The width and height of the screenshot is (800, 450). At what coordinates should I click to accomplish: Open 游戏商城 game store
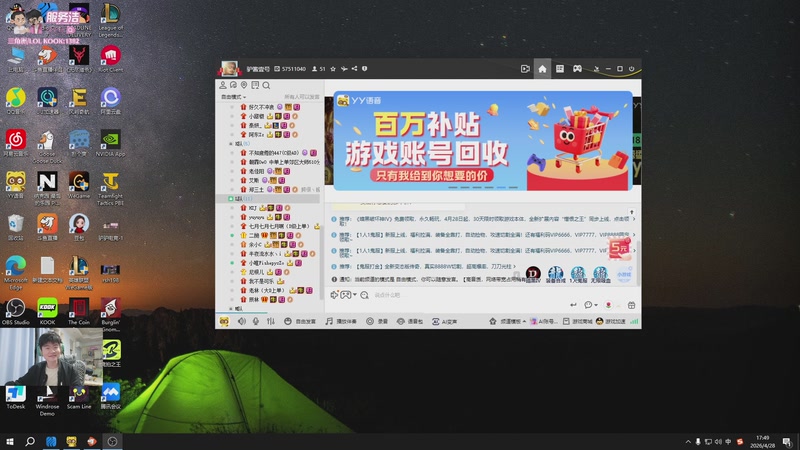pyautogui.click(x=577, y=321)
